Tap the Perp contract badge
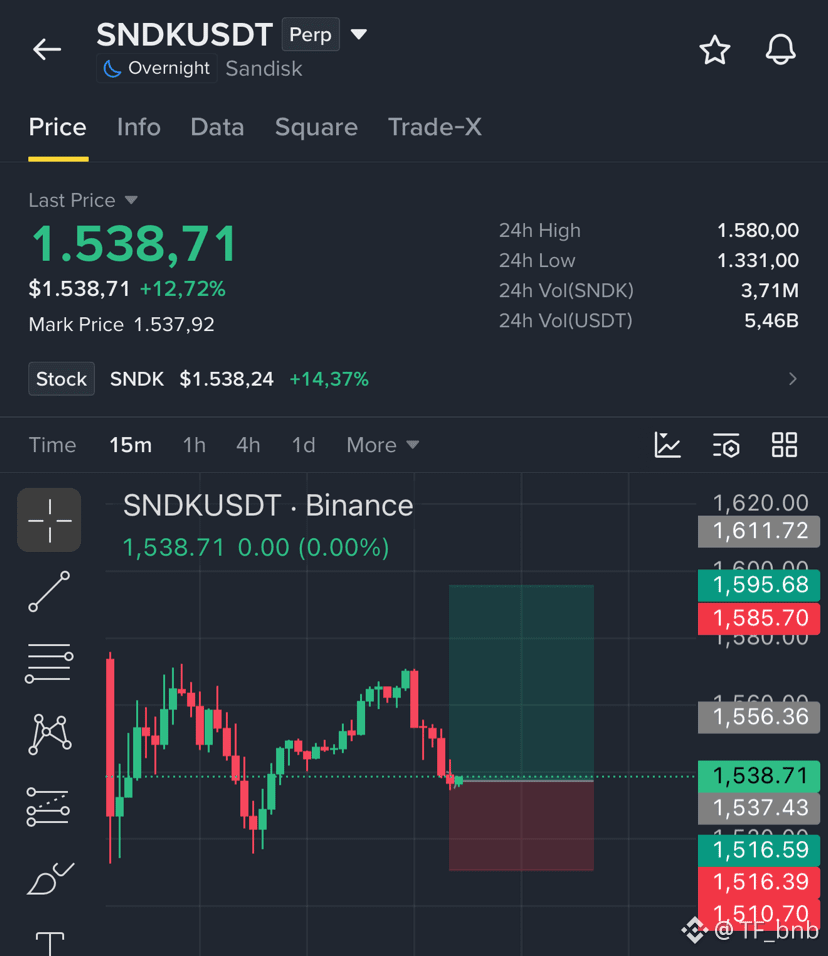The image size is (828, 956). pyautogui.click(x=310, y=35)
